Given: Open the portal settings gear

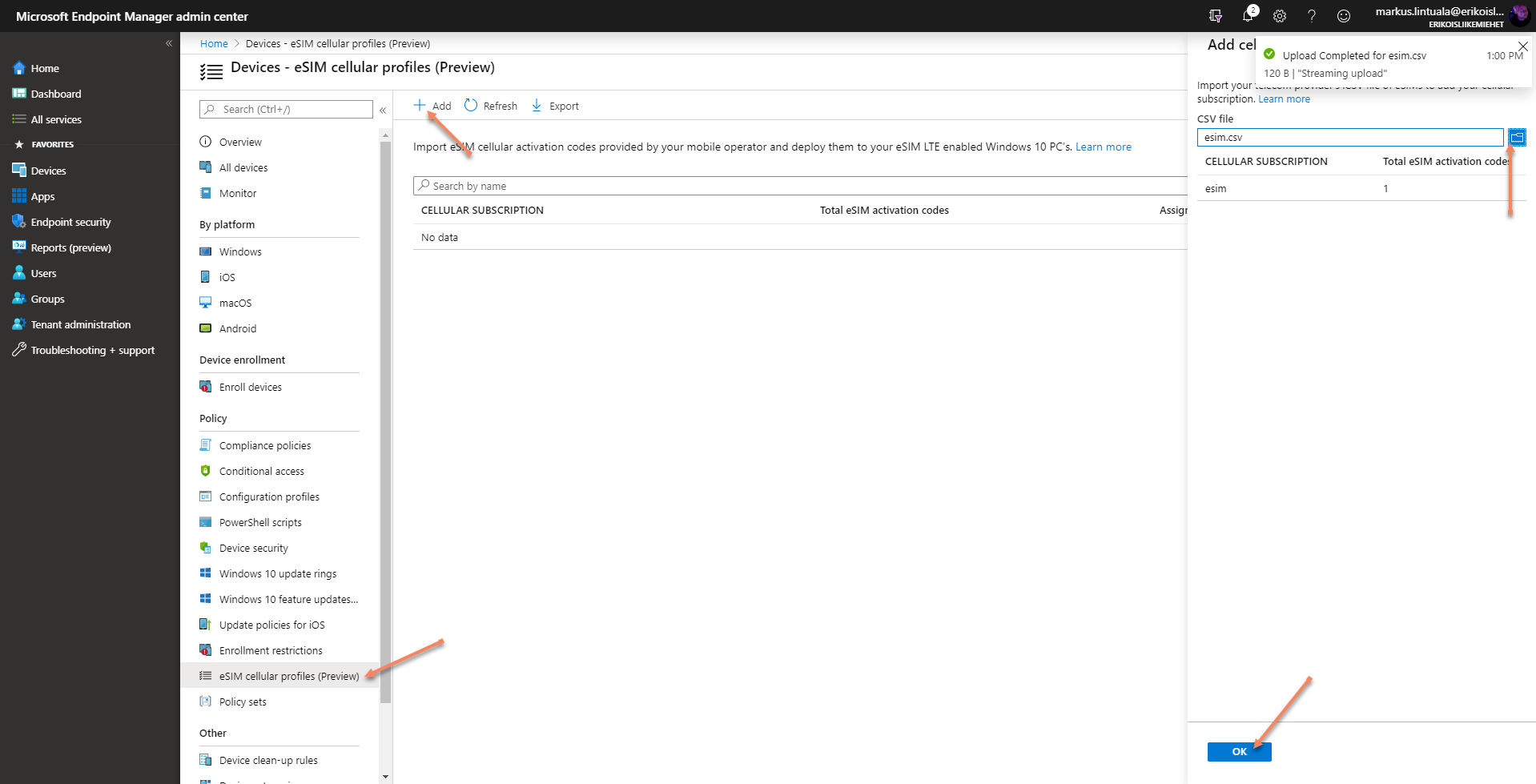Looking at the screenshot, I should [x=1279, y=16].
